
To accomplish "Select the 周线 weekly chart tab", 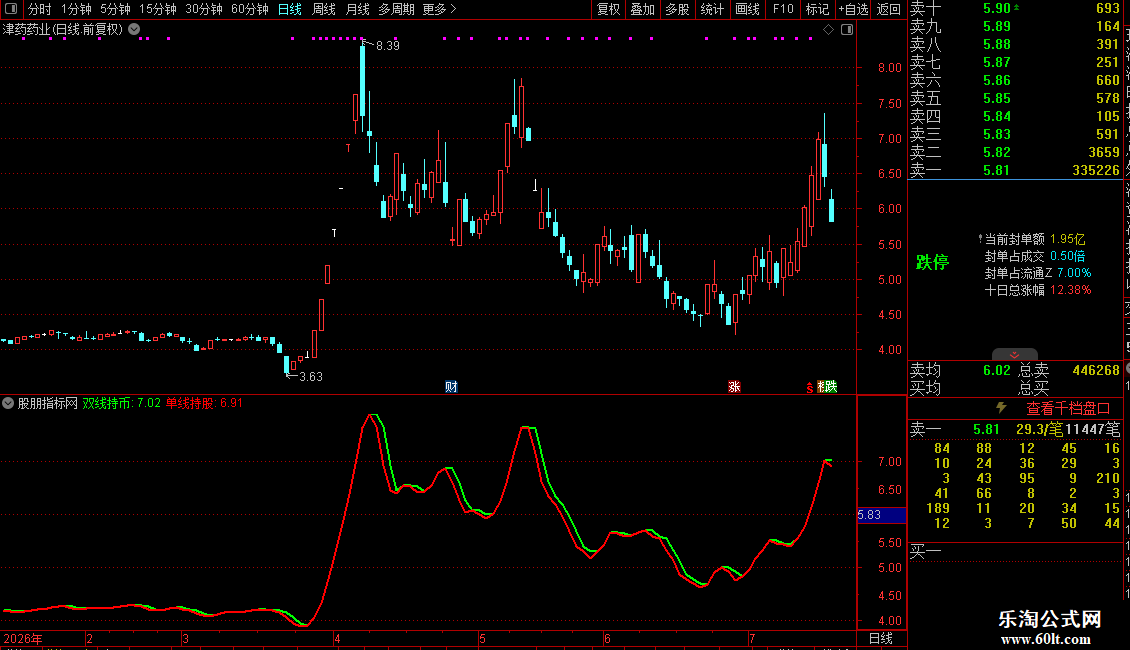I will coord(324,9).
